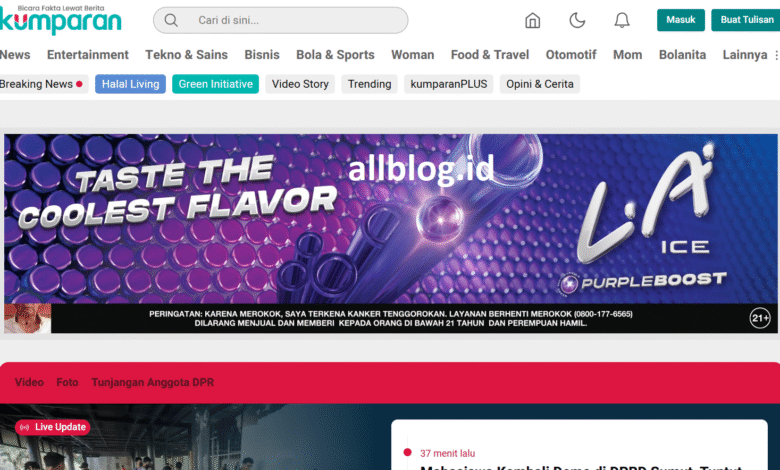780x470 pixels.
Task: Open the Tekno & Sains category
Action: point(187,55)
